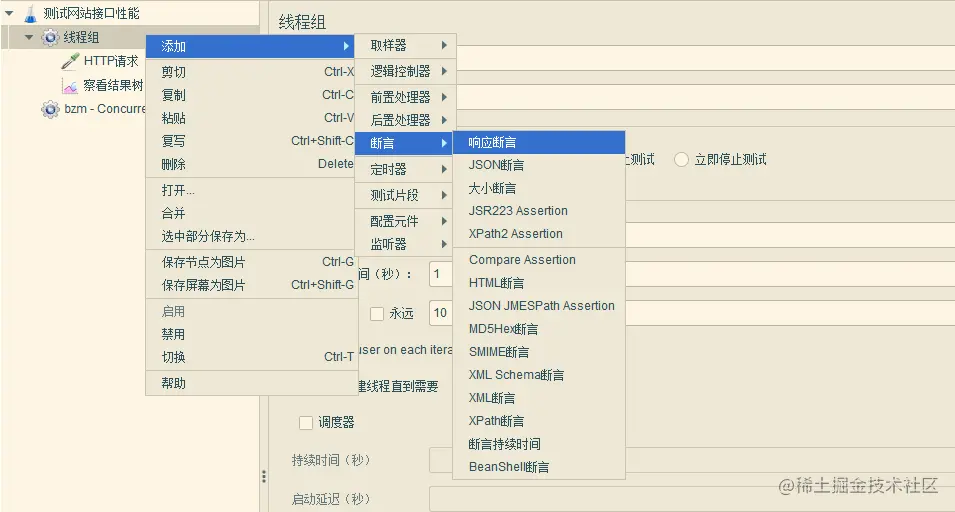Viewport: 955px width, 512px height.
Task: Add an SMIME断言 assertion
Action: [539, 352]
